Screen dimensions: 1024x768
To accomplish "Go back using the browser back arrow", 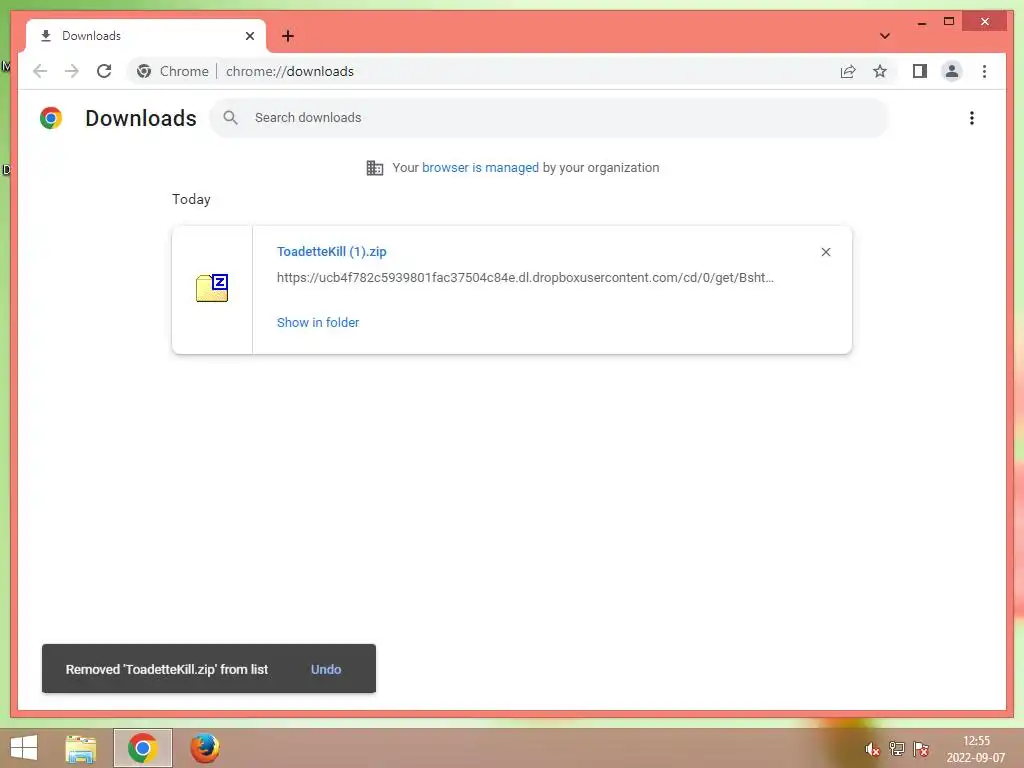I will (40, 71).
